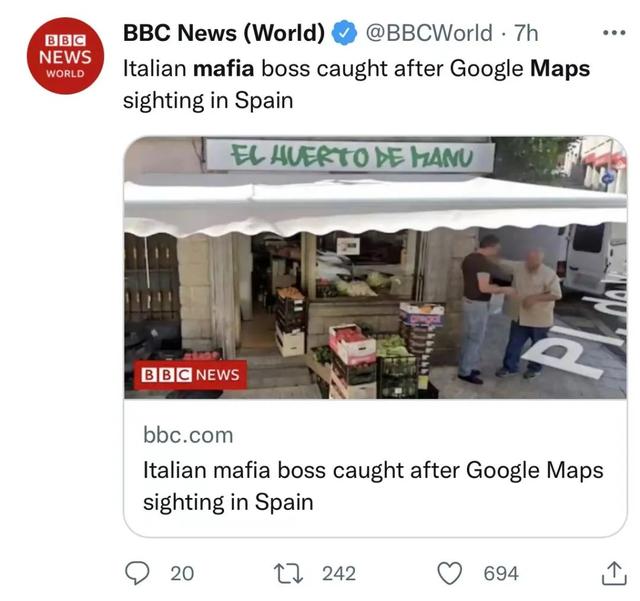
Task: Click the blue verified checkmark badge
Action: pyautogui.click(x=343, y=34)
